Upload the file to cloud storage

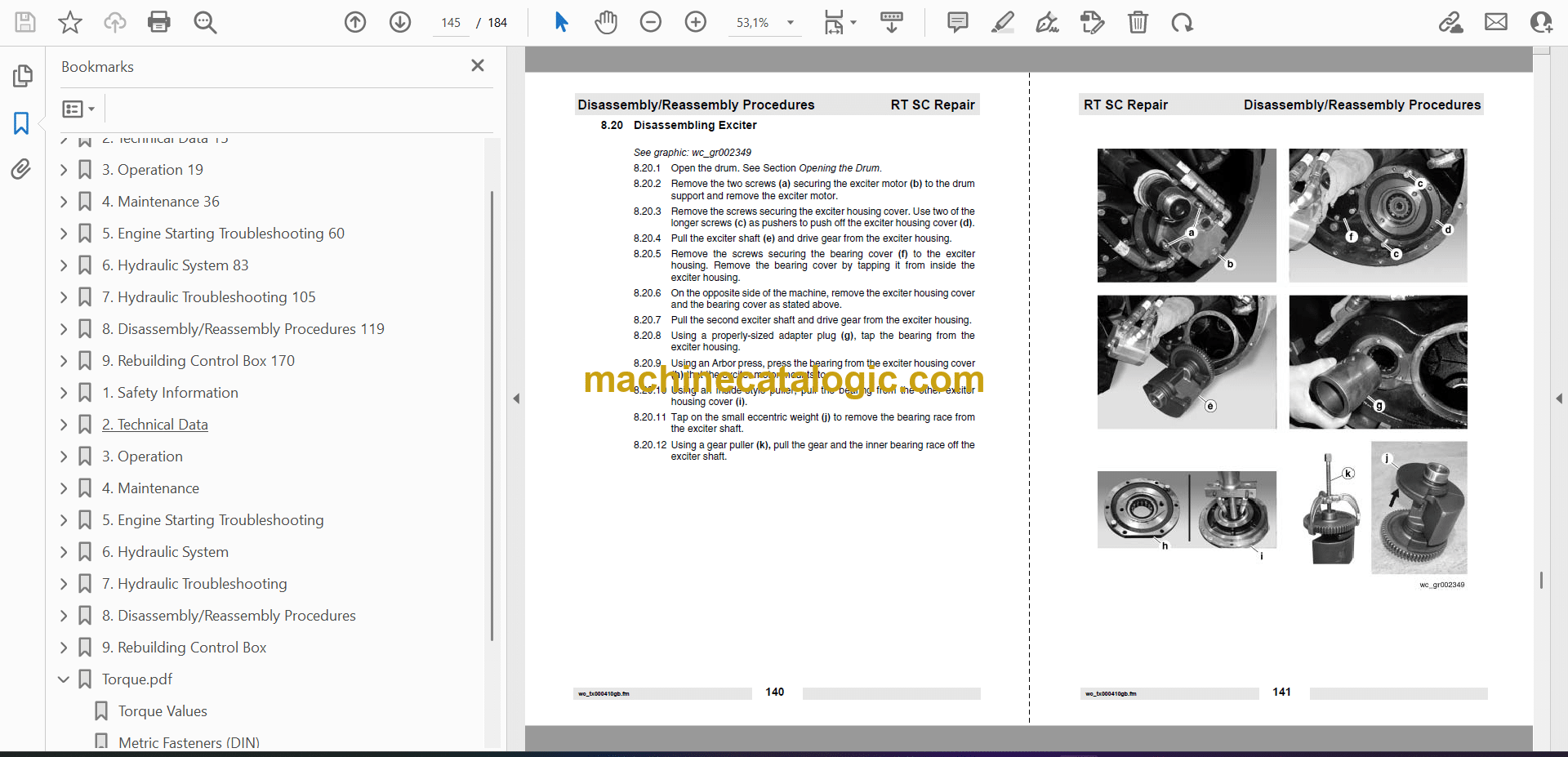115,22
